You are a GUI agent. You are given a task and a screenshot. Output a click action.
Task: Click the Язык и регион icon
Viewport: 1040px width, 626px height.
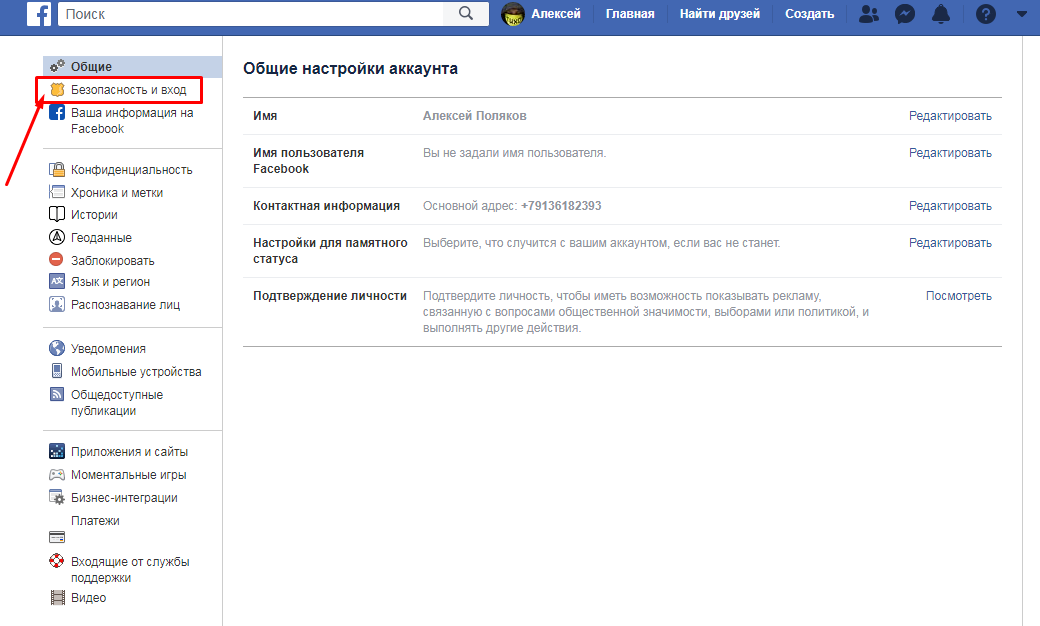coord(57,281)
